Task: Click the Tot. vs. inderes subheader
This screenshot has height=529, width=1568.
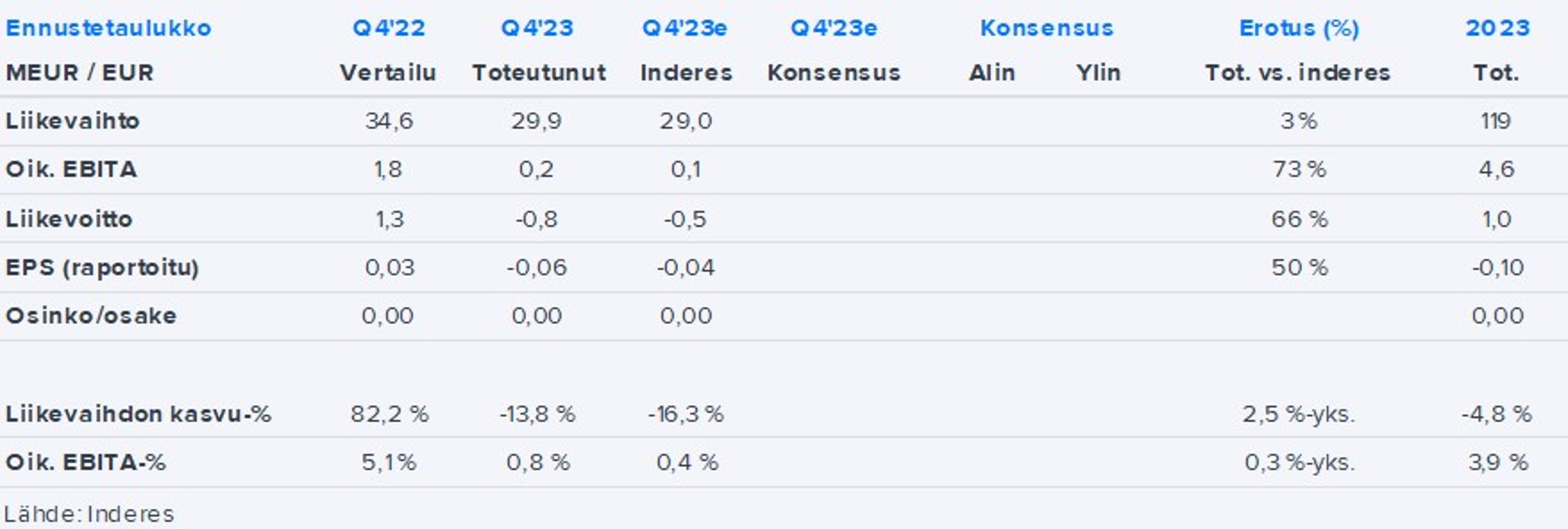Action: click(1298, 73)
